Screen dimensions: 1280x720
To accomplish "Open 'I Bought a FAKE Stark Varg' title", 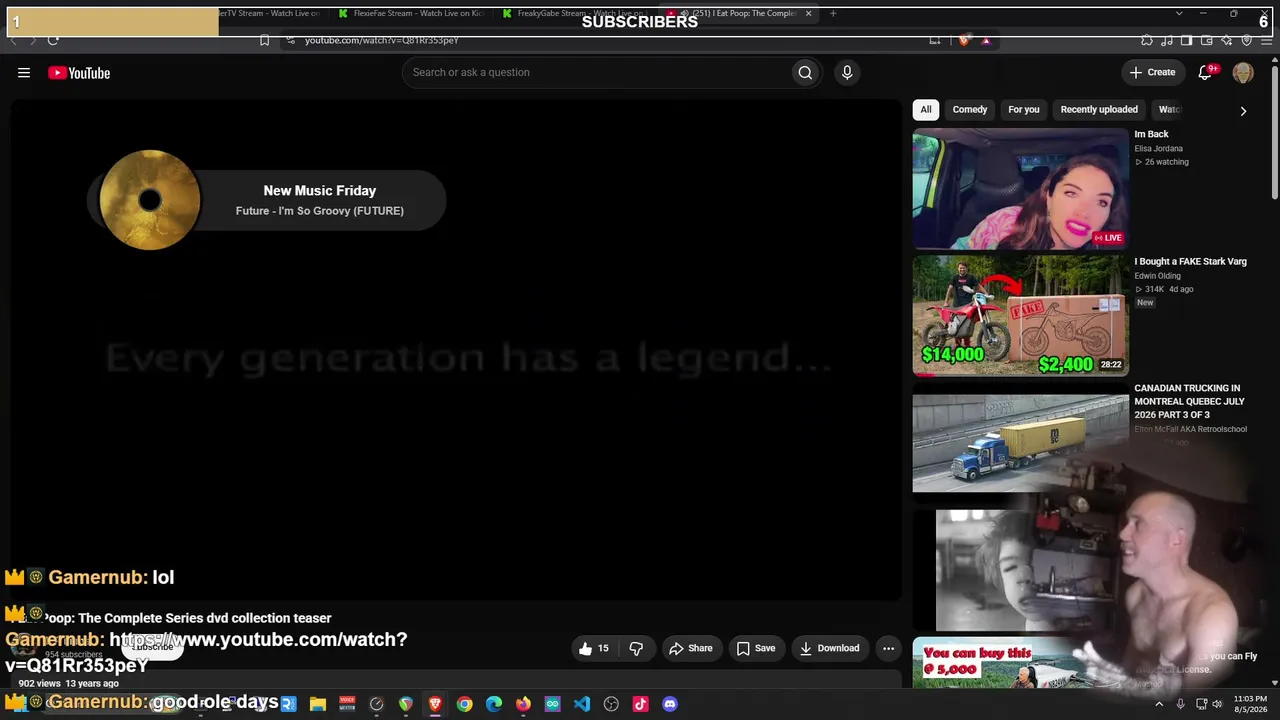I will 1190,261.
